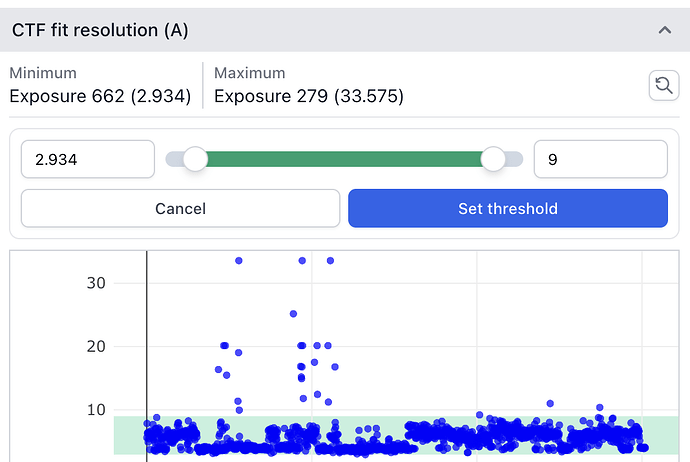
Task: Click the CTF fit resolution (A) header title
Action: 99,30
